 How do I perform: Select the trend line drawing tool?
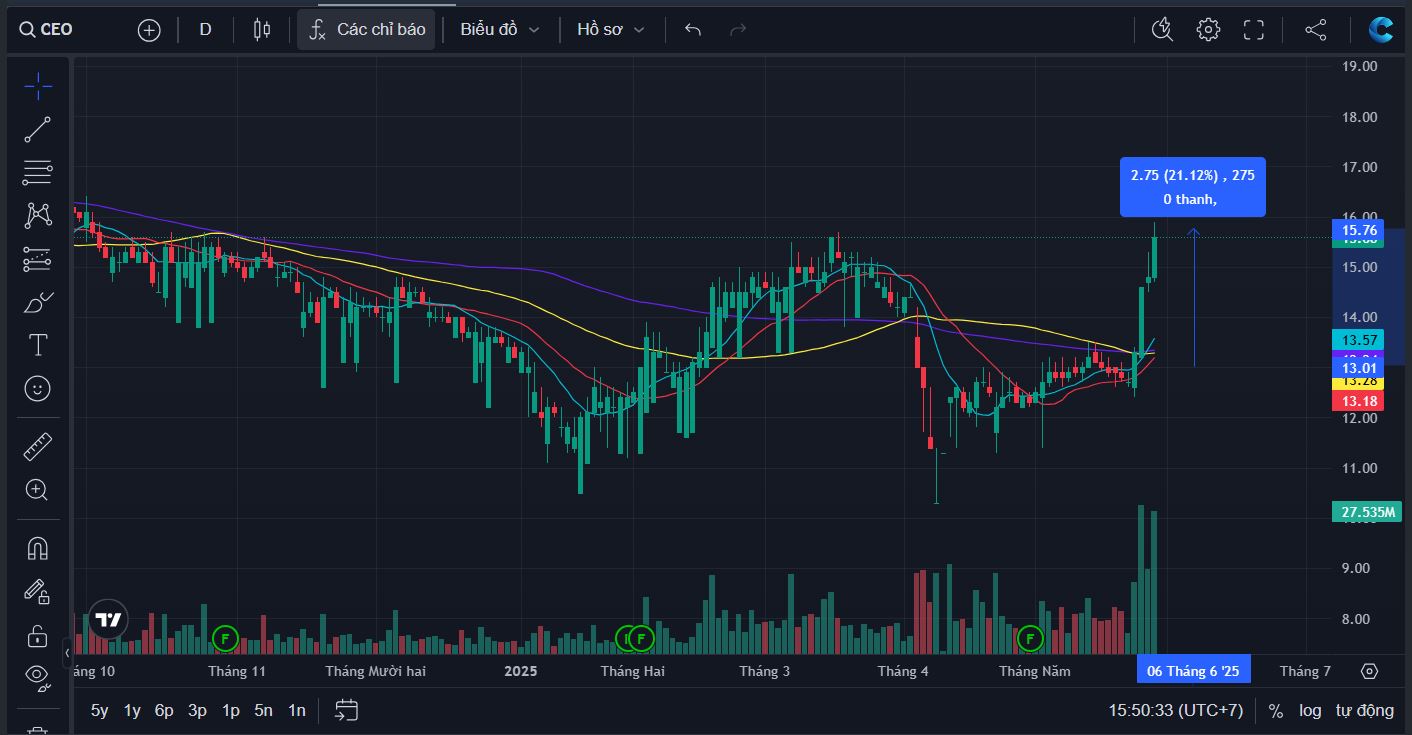tap(37, 129)
